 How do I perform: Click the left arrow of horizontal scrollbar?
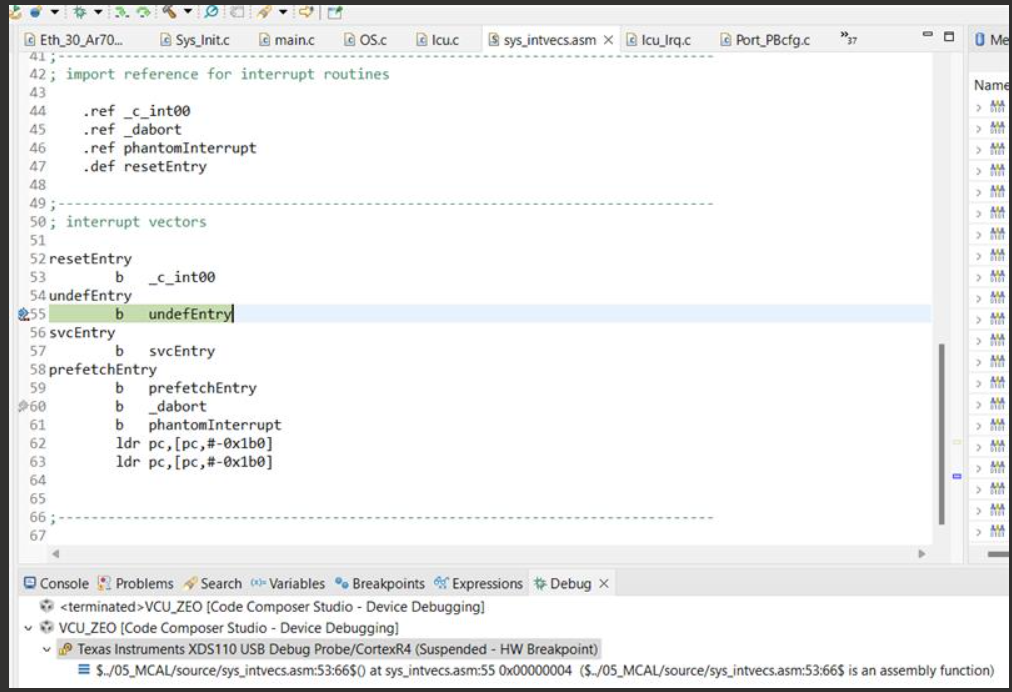coord(56,553)
